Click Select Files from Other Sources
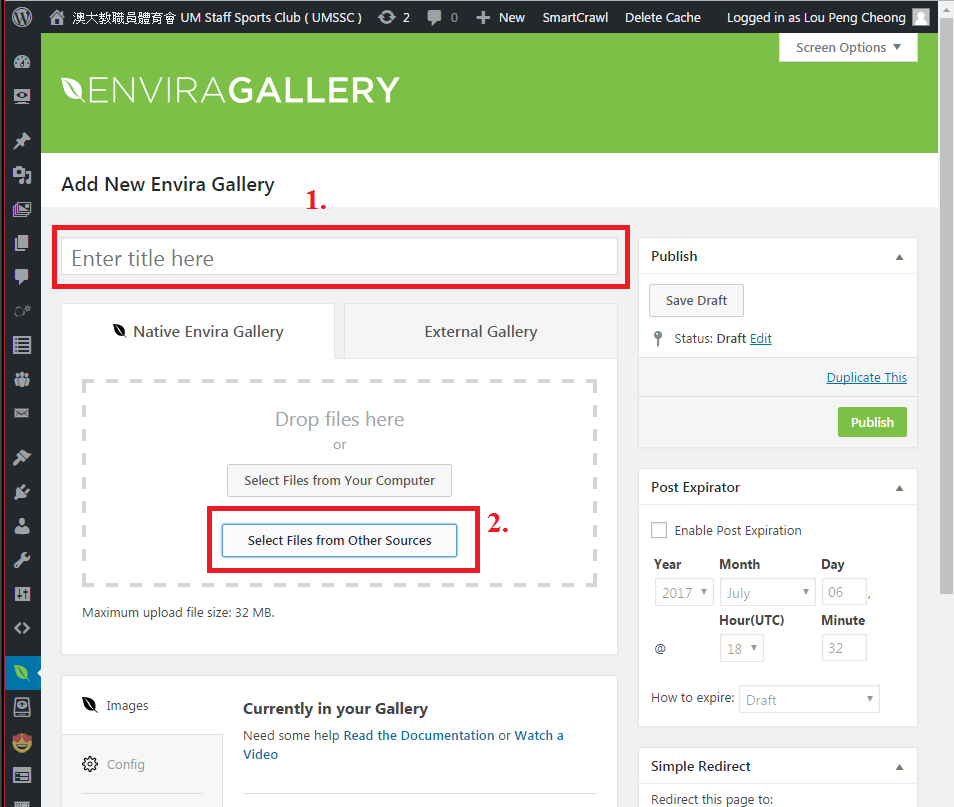The width and height of the screenshot is (954, 807). (339, 540)
